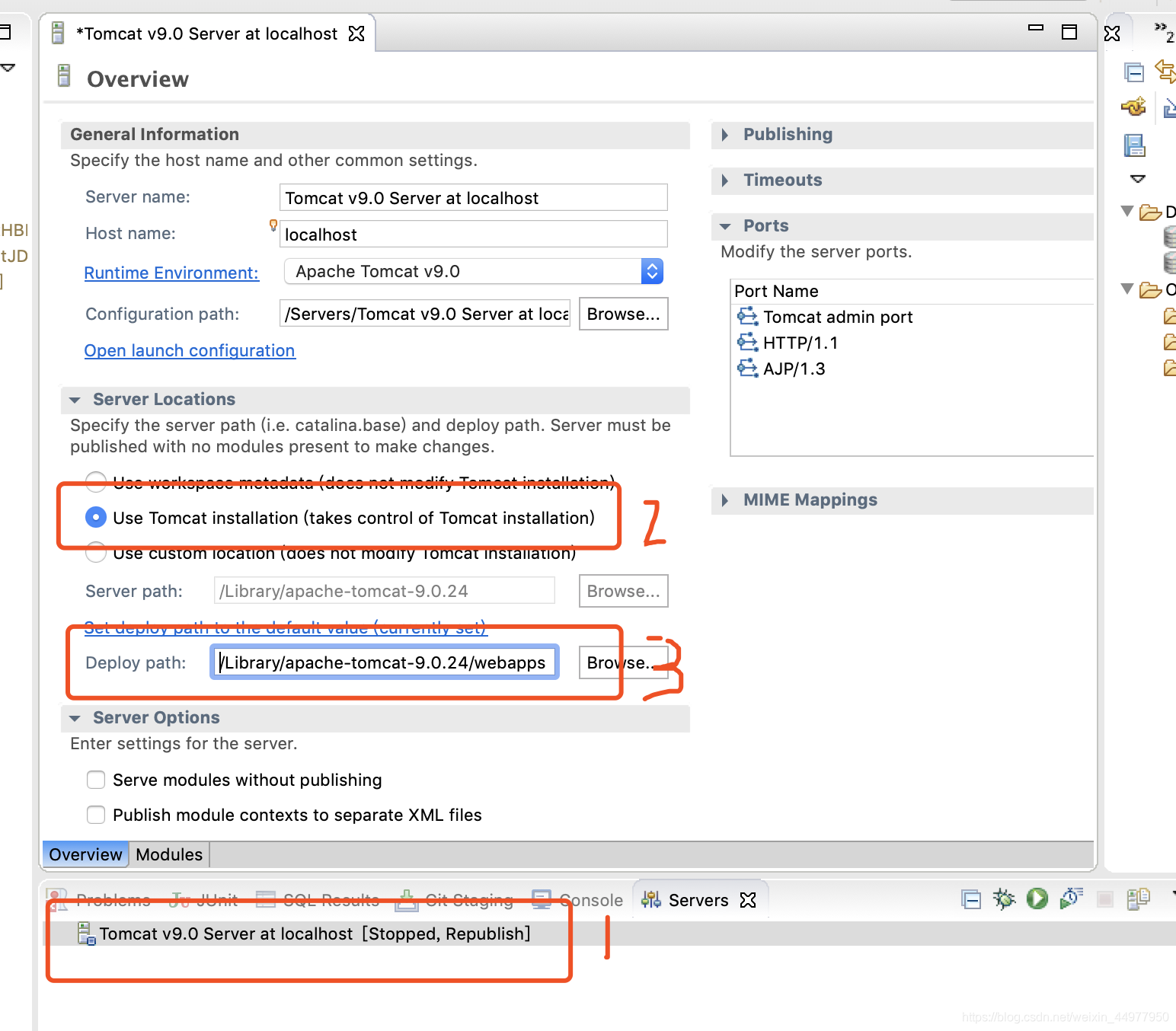The width and height of the screenshot is (1176, 1031).
Task: Click Browse next to Configuration path
Action: coord(623,314)
